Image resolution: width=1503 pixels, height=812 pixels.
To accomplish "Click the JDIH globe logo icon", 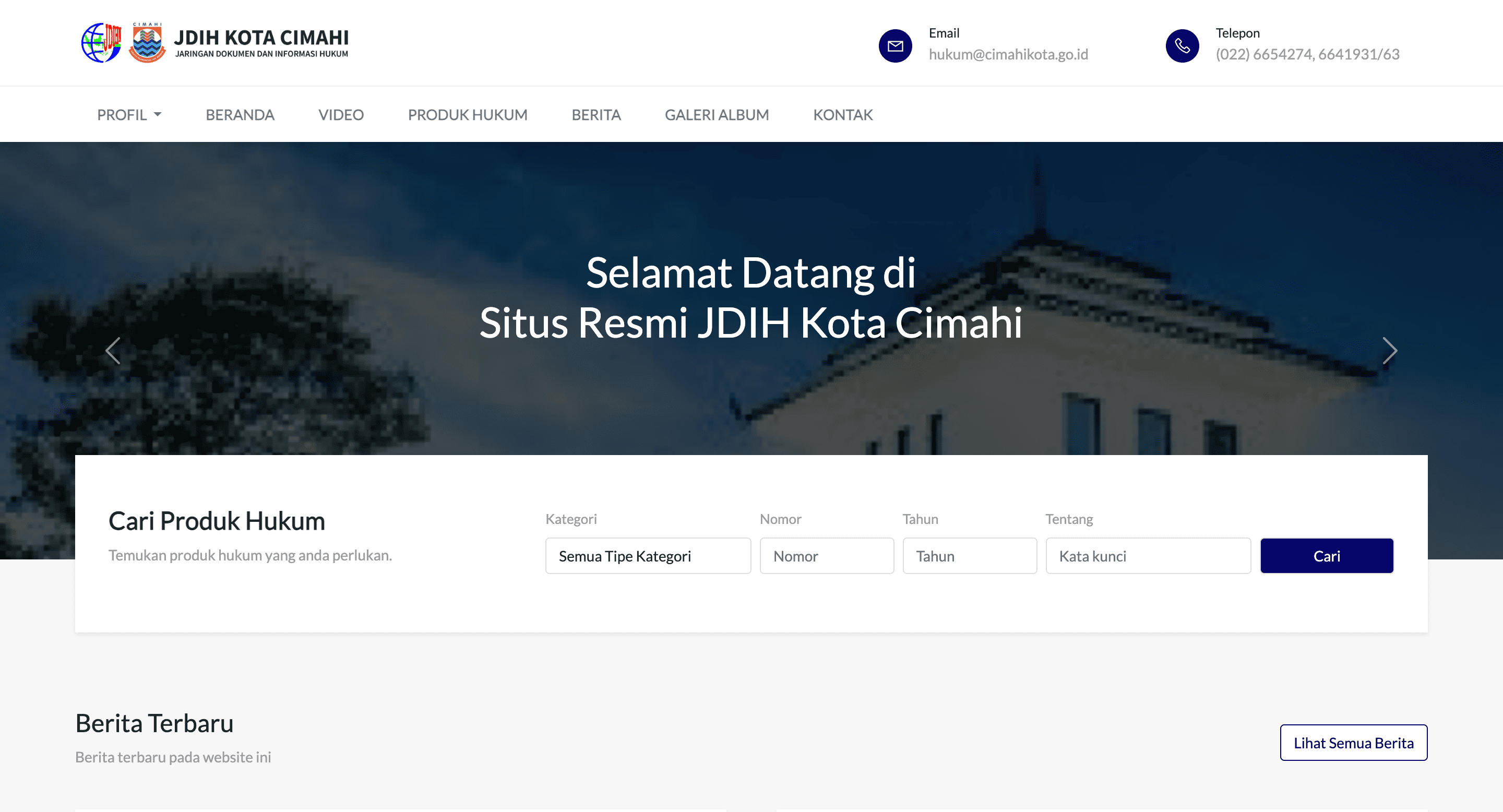I will [102, 43].
